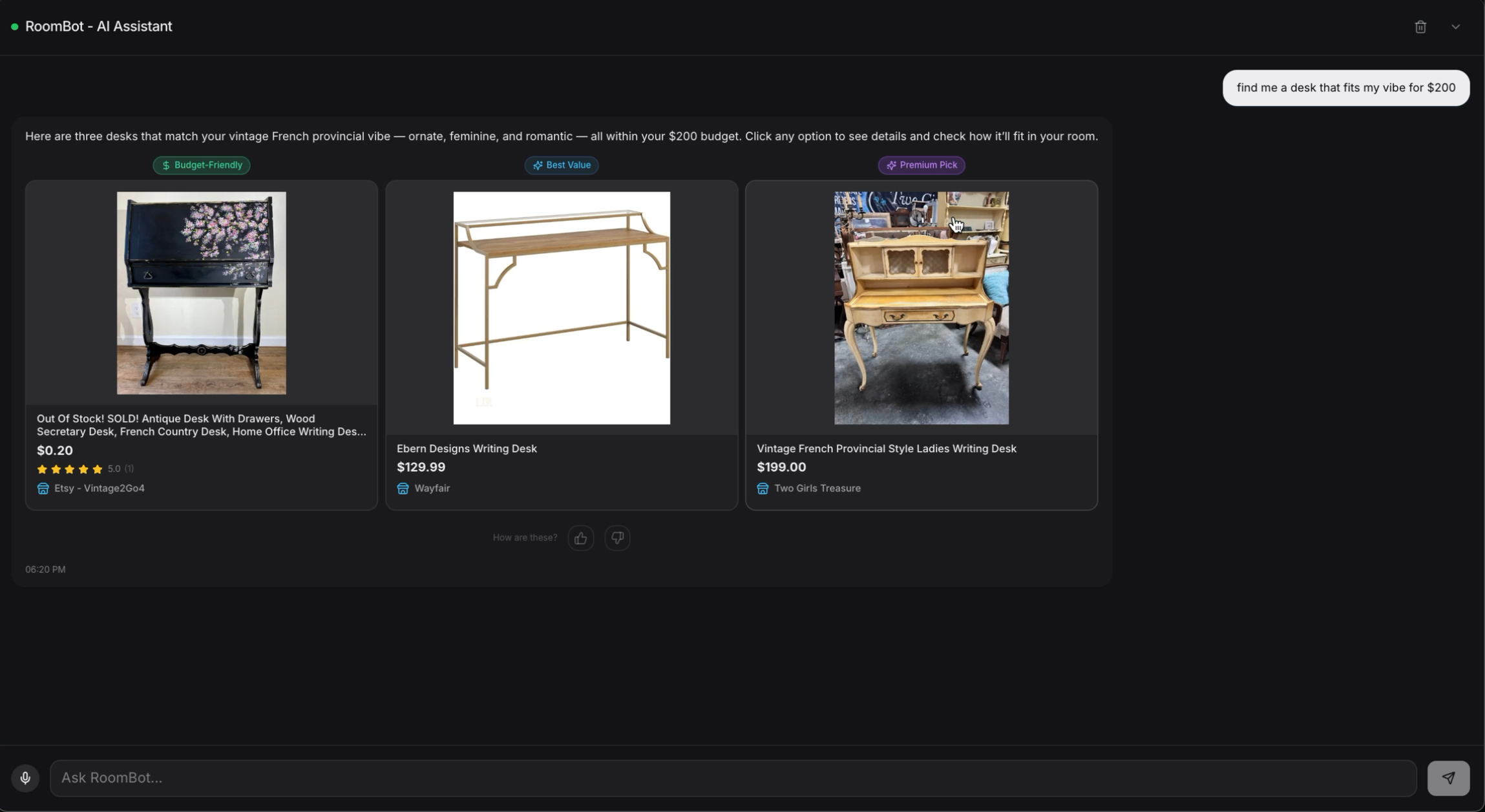
Task: Click the dollar icon on the Budget-Friendly badge
Action: coord(165,165)
